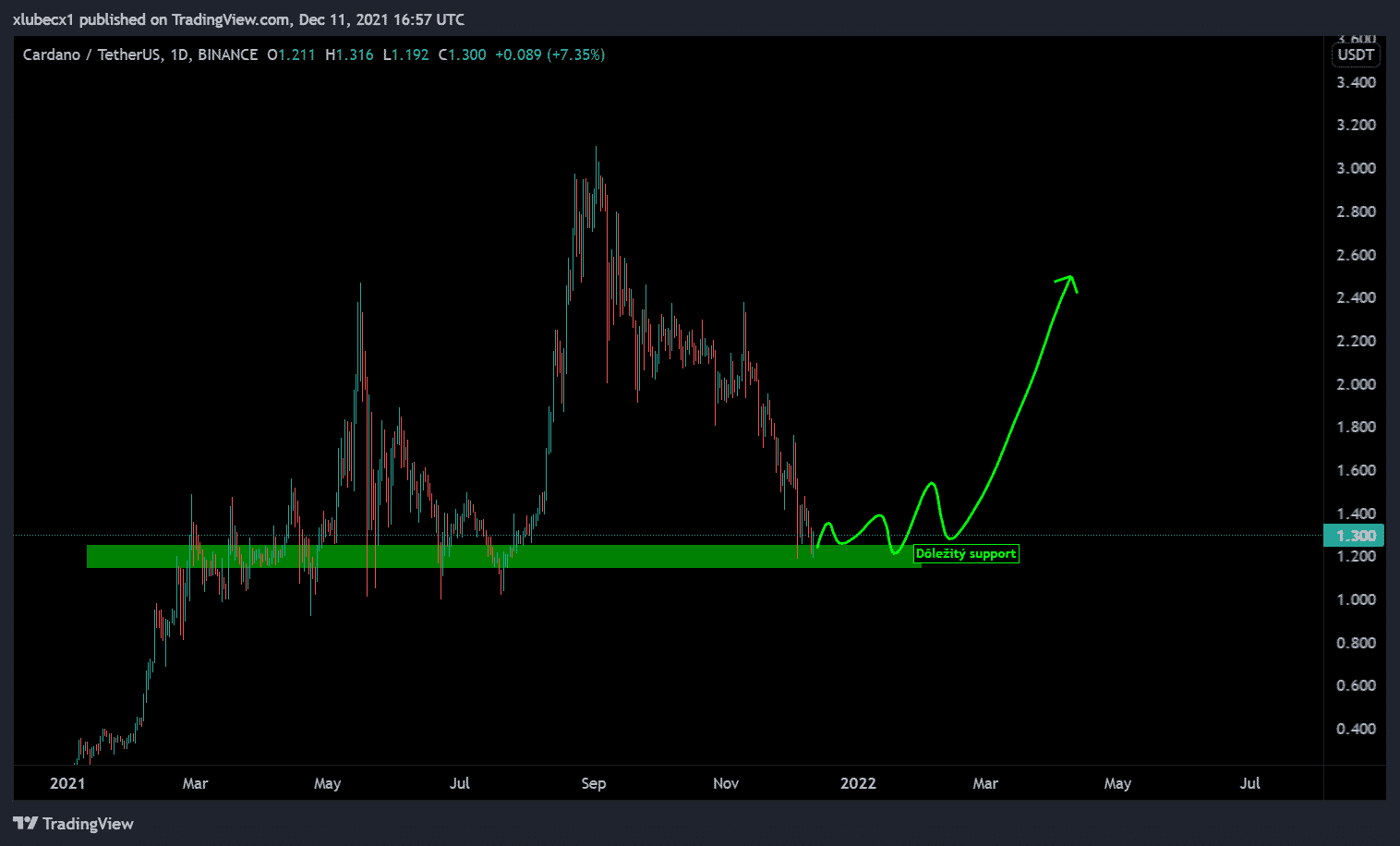Click the BINANCE exchange label
This screenshot has height=846, width=1400.
pos(227,54)
